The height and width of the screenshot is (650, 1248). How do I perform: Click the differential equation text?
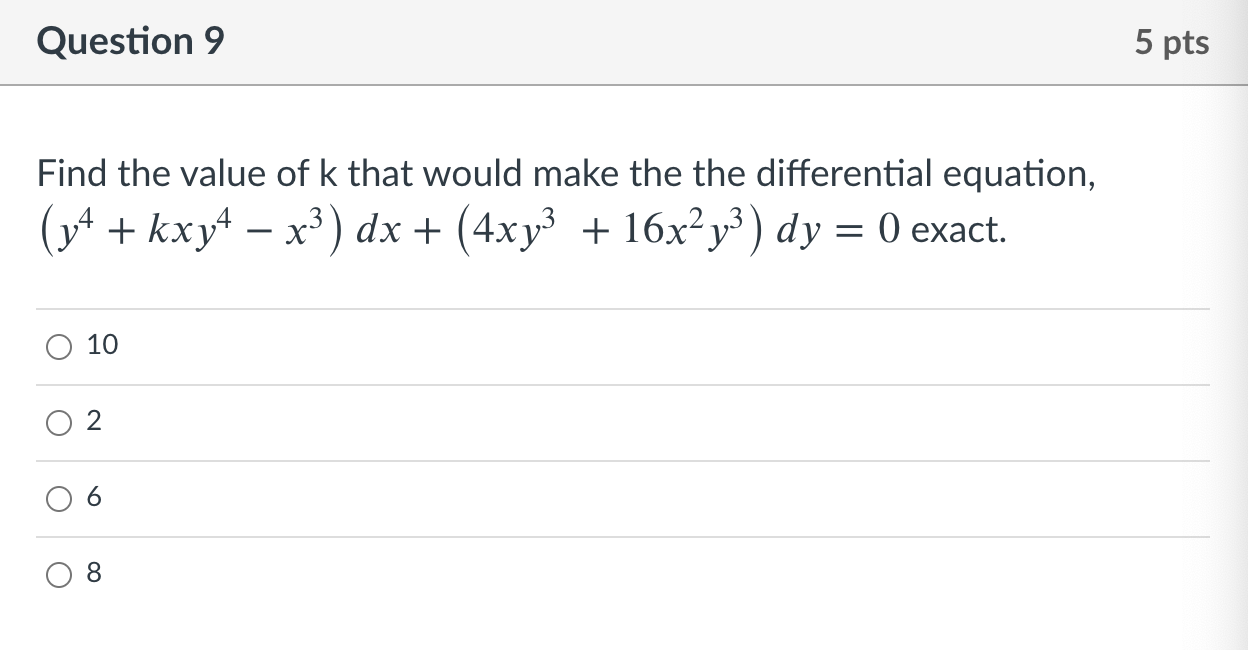pyautogui.click(x=520, y=230)
